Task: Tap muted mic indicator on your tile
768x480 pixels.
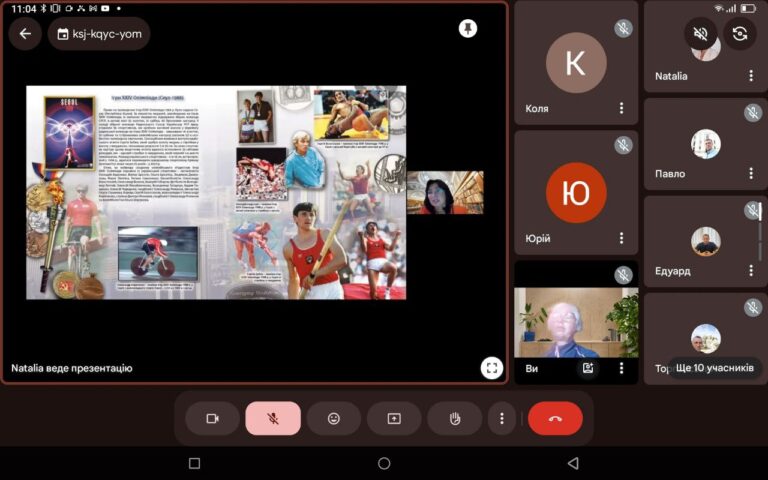Action: coord(623,275)
